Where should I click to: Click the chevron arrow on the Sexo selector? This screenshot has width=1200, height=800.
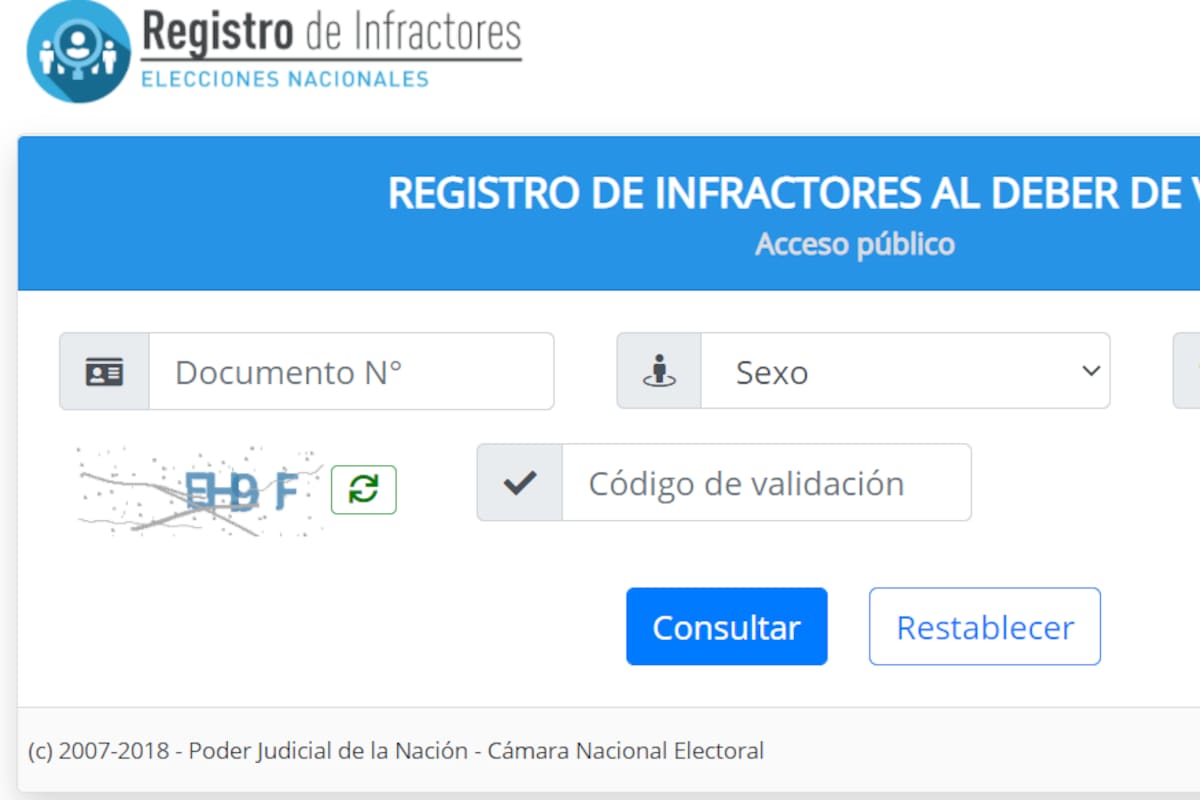(1090, 371)
